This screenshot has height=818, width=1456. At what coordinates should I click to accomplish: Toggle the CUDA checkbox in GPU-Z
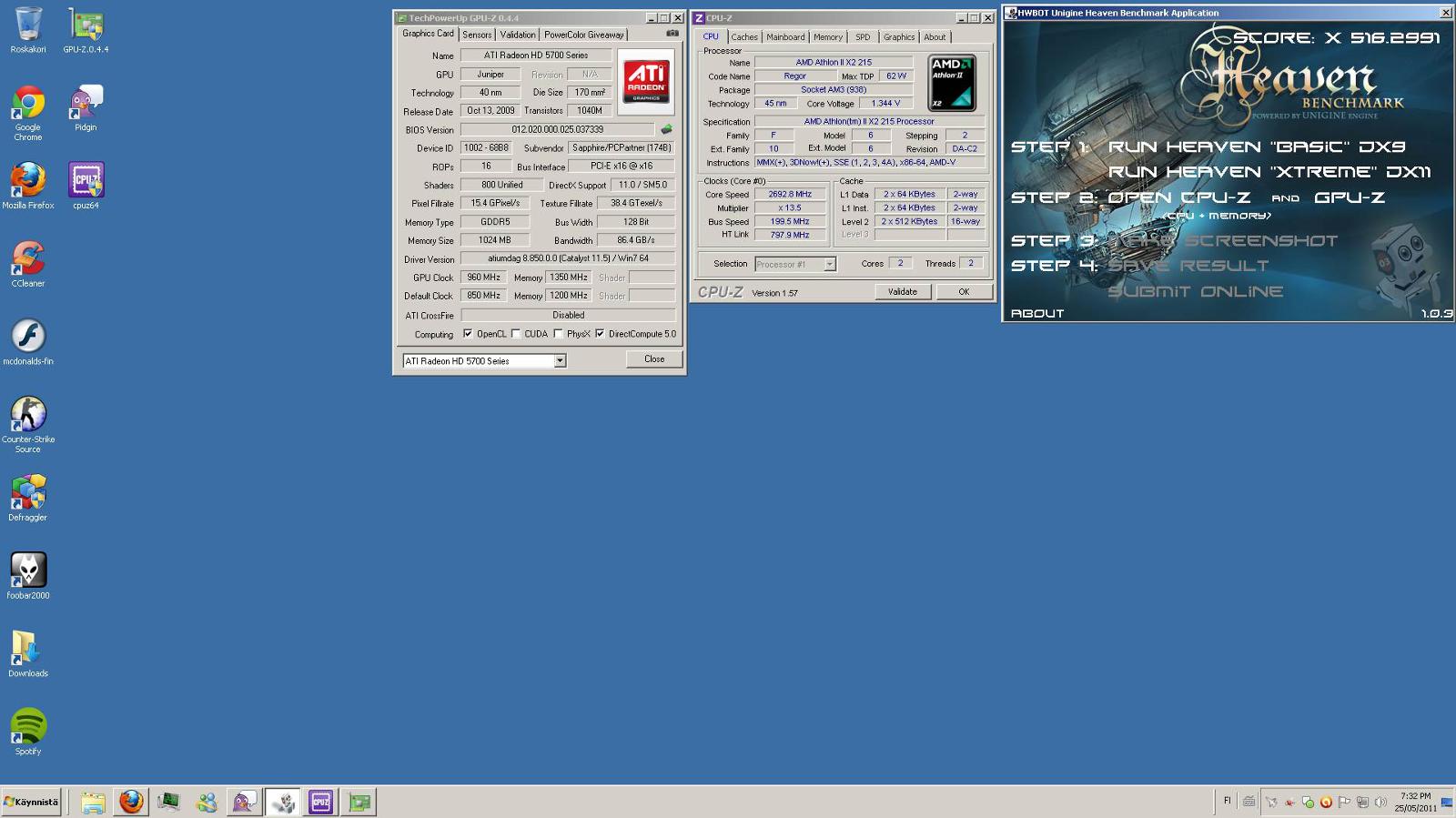pos(516,334)
